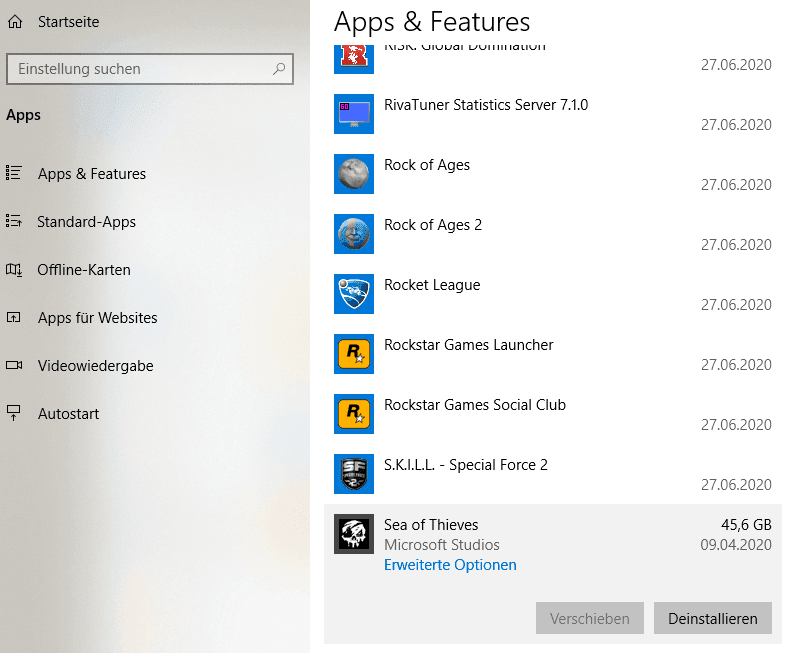Select the Rock of Ages 2 name
The width and height of the screenshot is (786, 653).
coord(433,225)
